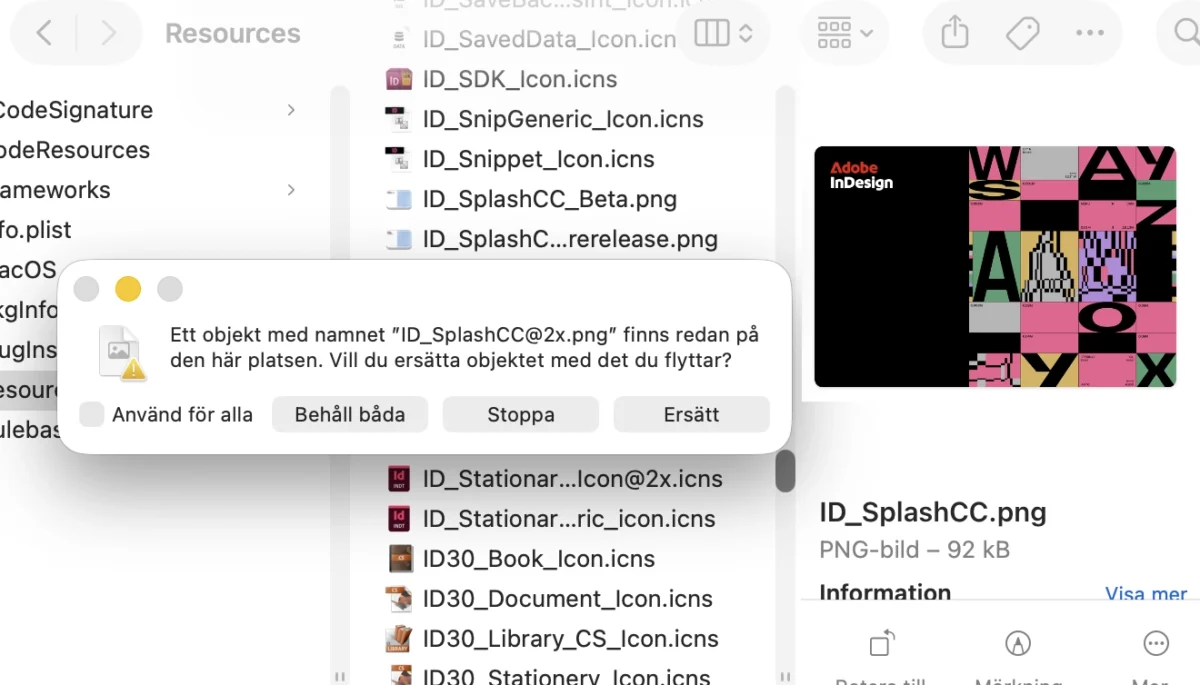Select ID_SplashCC_Beta.png file icon

pos(399,199)
